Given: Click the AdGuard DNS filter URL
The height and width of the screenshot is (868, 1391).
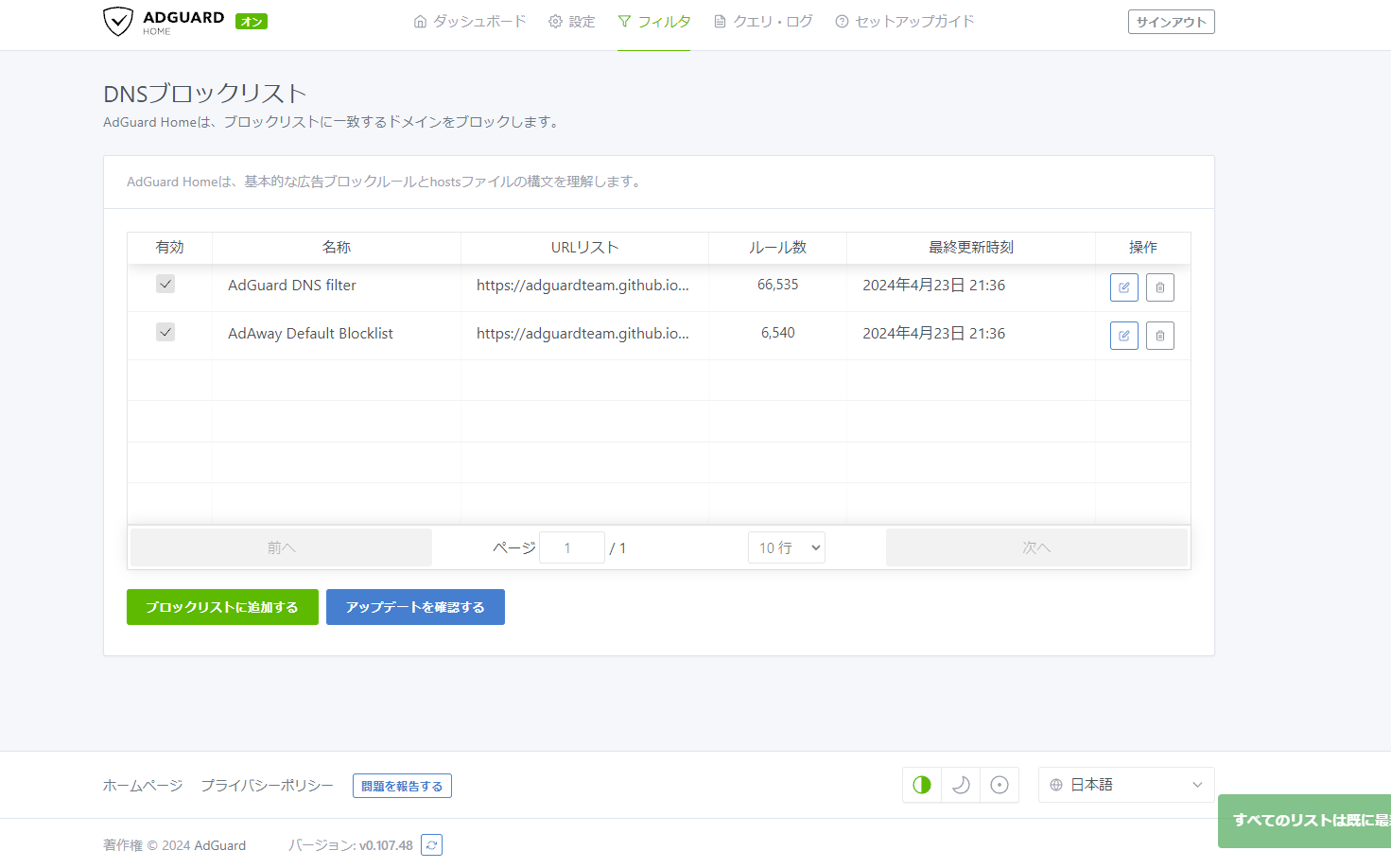Looking at the screenshot, I should (x=582, y=285).
